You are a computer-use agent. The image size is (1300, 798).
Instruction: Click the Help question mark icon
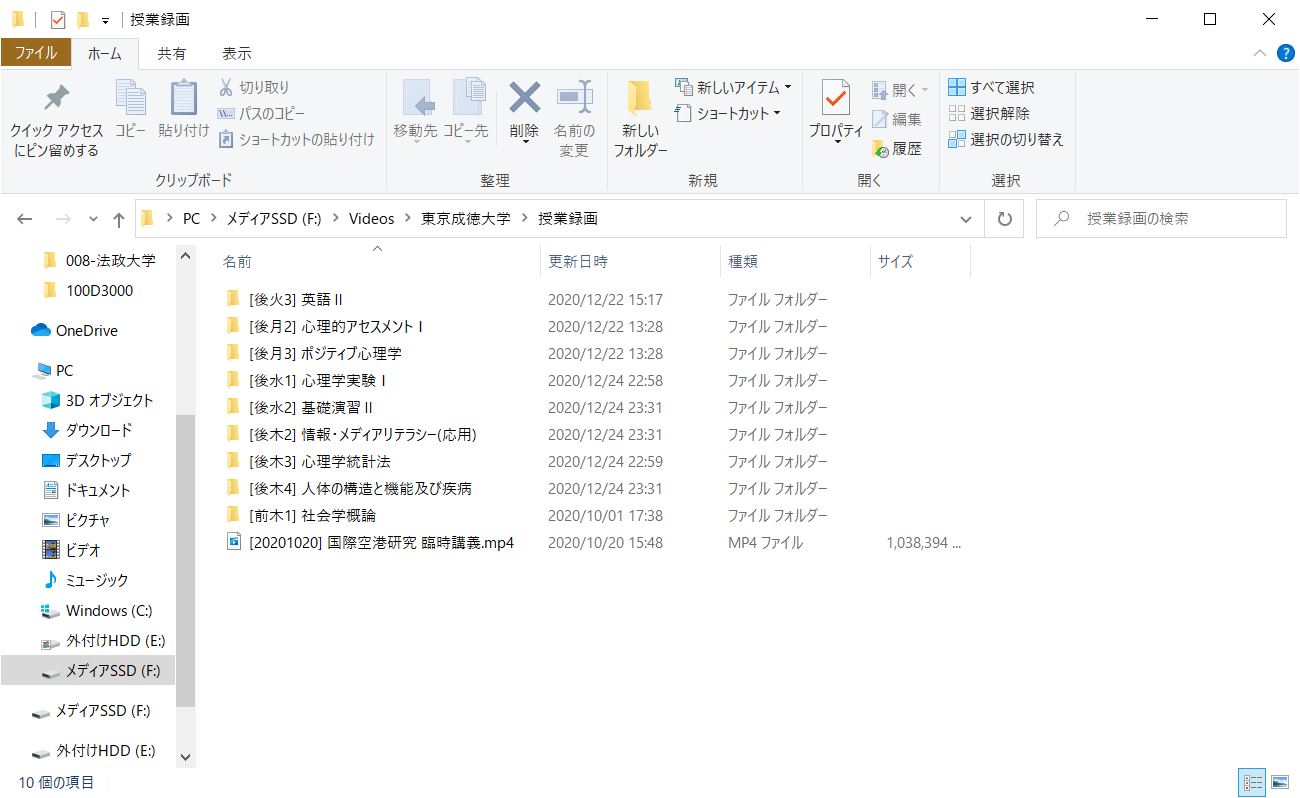pos(1285,53)
